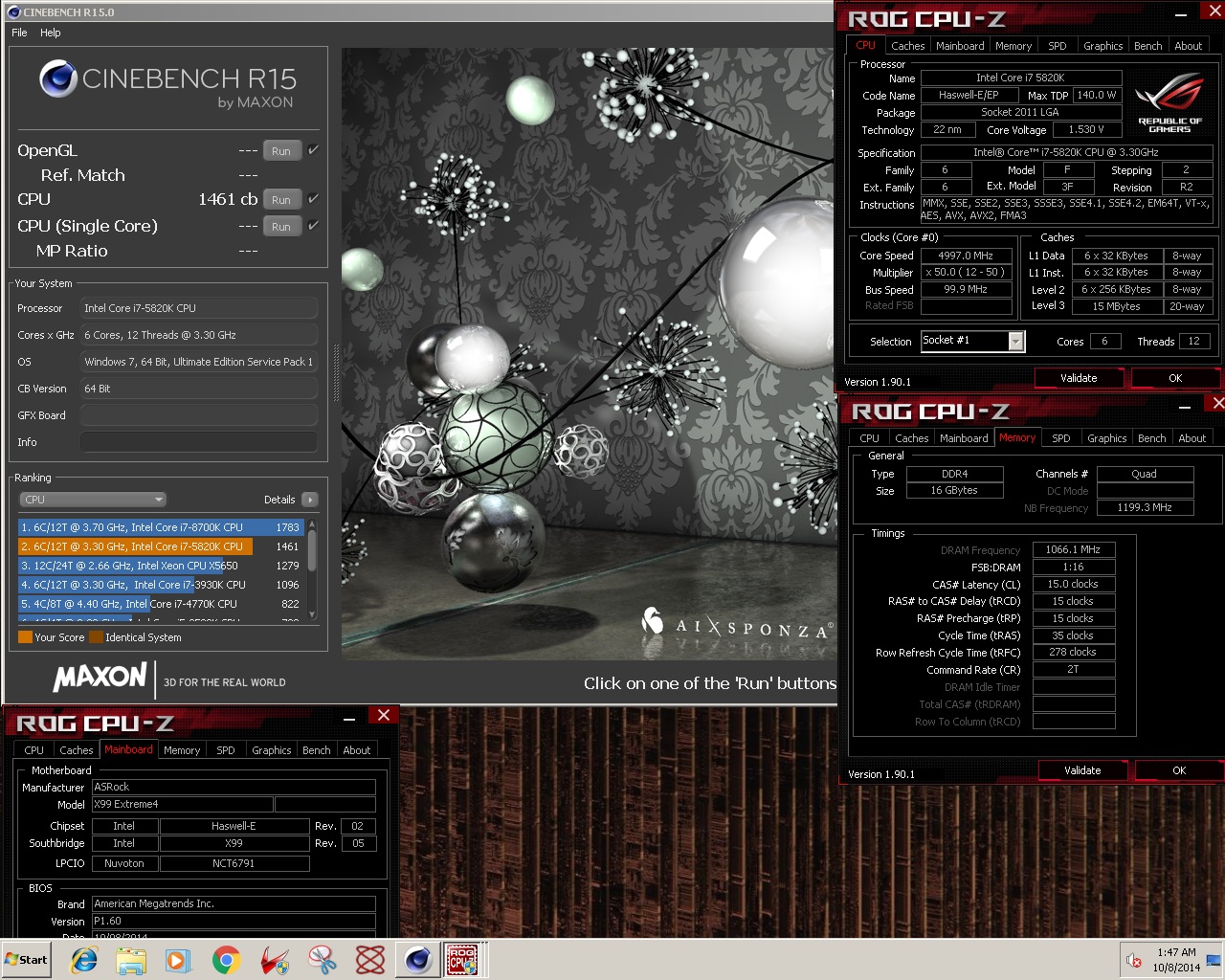Image resolution: width=1225 pixels, height=980 pixels.
Task: Open the Cinebench File menu
Action: coord(19,33)
